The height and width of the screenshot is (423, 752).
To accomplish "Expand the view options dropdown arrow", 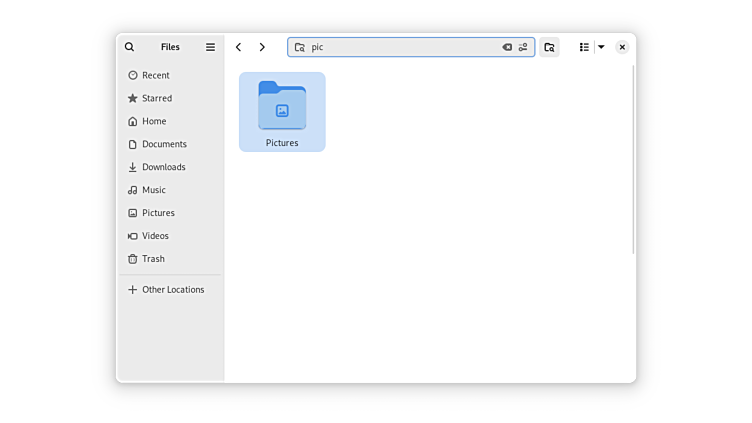I will pyautogui.click(x=601, y=47).
